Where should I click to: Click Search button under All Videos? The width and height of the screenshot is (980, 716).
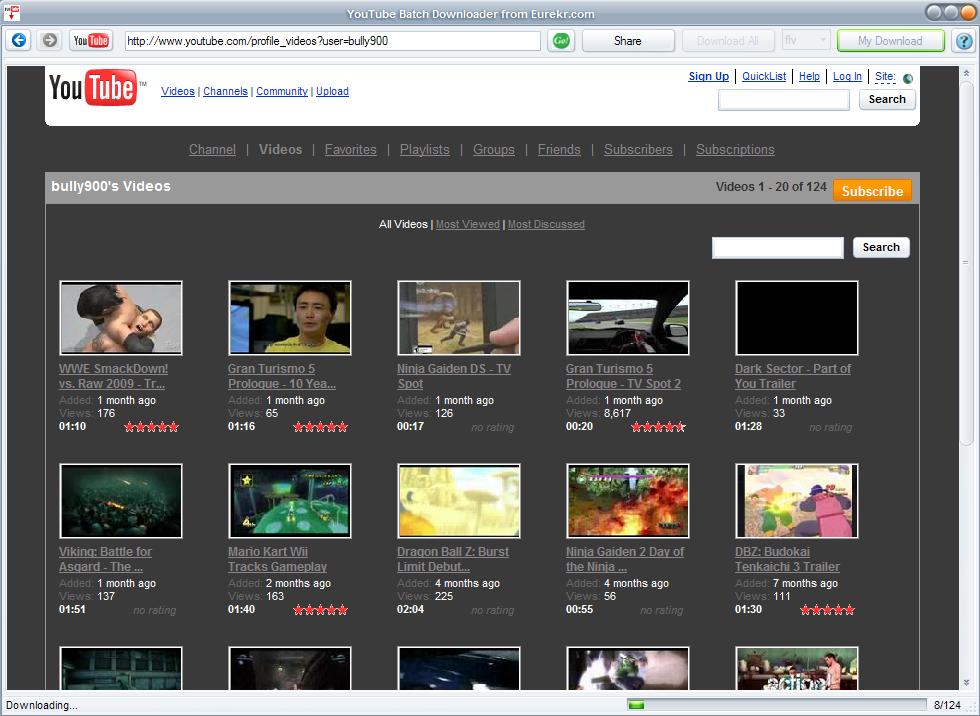click(x=881, y=247)
